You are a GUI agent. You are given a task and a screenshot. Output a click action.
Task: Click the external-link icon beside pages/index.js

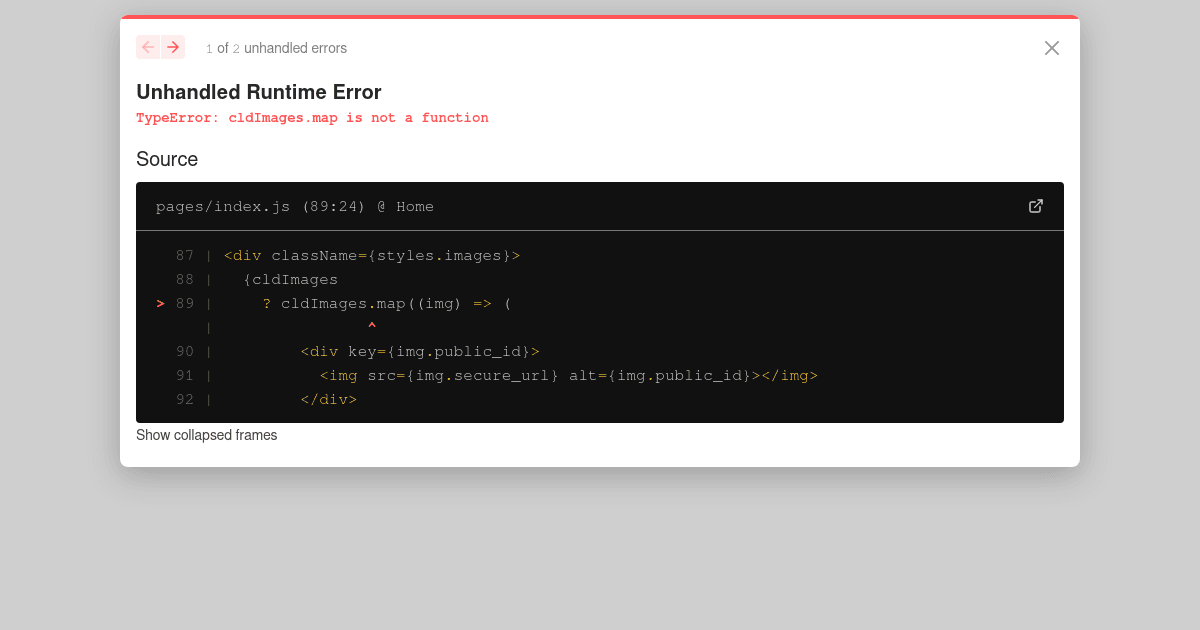point(1036,206)
